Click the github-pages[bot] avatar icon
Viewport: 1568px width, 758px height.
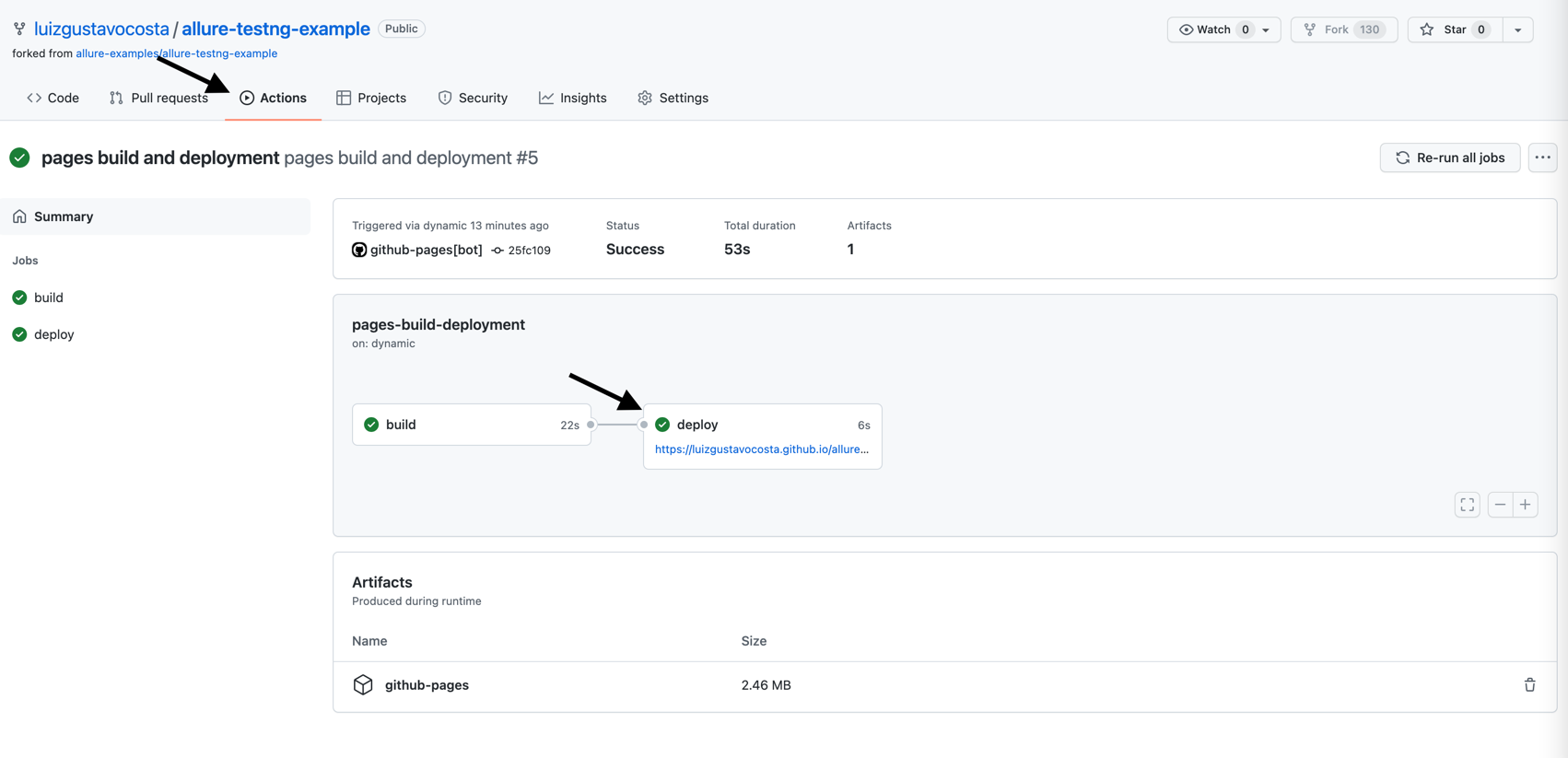tap(359, 250)
